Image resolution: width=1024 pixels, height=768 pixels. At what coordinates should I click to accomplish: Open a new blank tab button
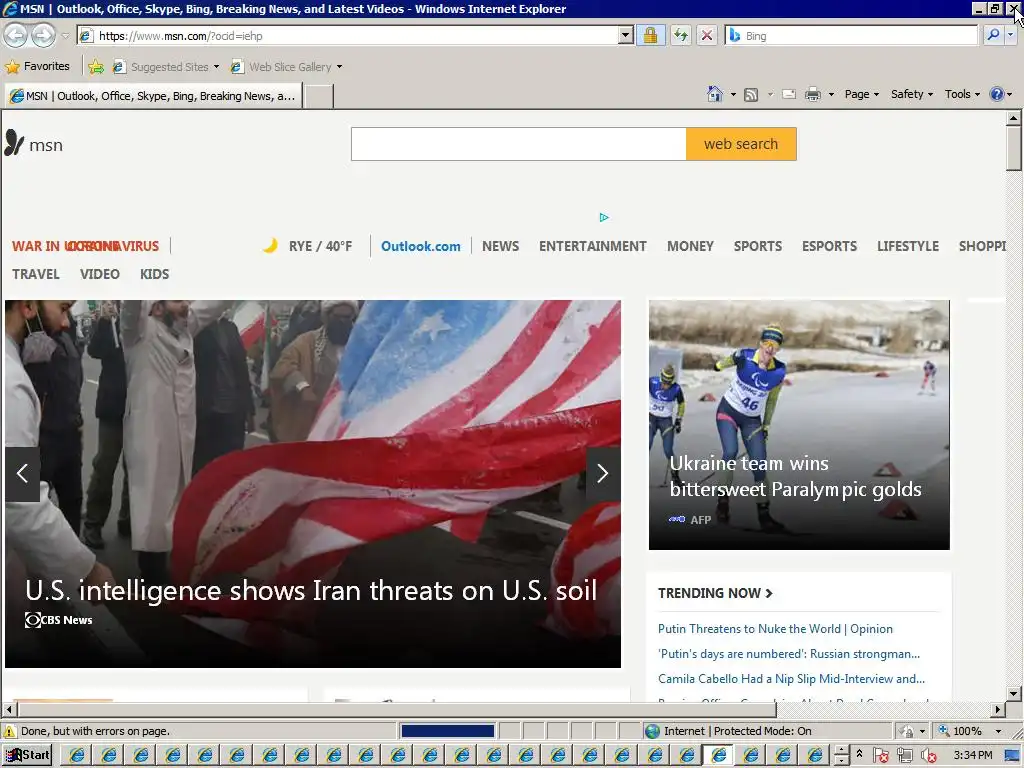pyautogui.click(x=319, y=97)
